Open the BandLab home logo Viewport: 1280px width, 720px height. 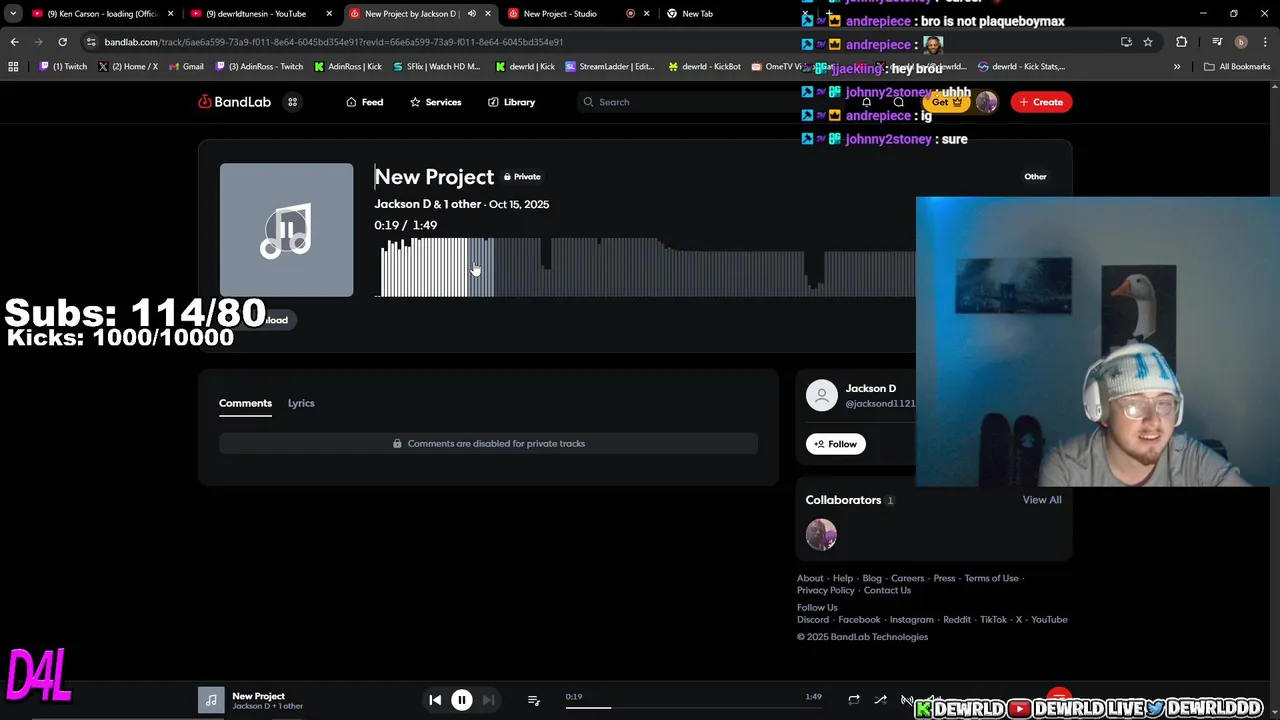(234, 102)
